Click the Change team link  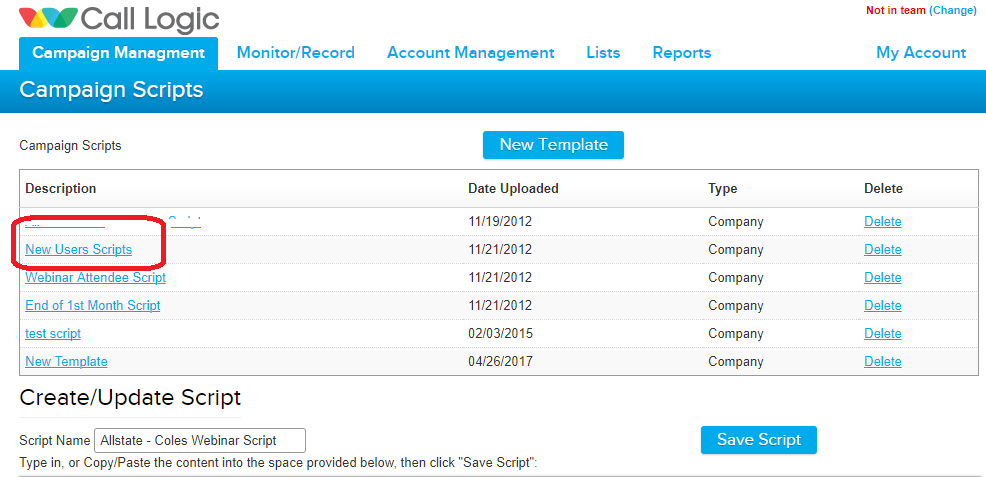click(x=952, y=11)
